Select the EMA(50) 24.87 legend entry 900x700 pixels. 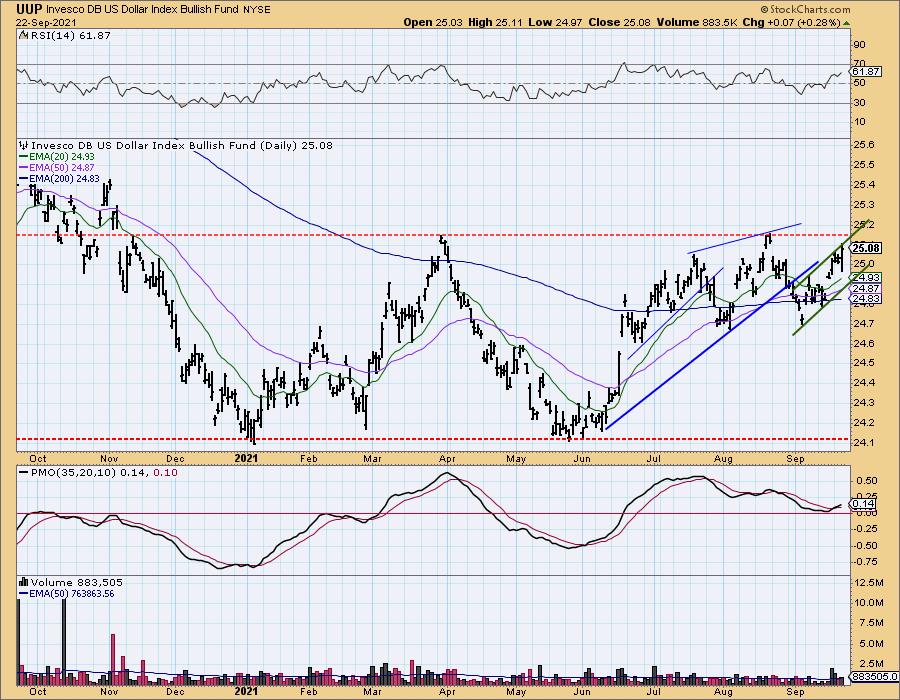56,168
